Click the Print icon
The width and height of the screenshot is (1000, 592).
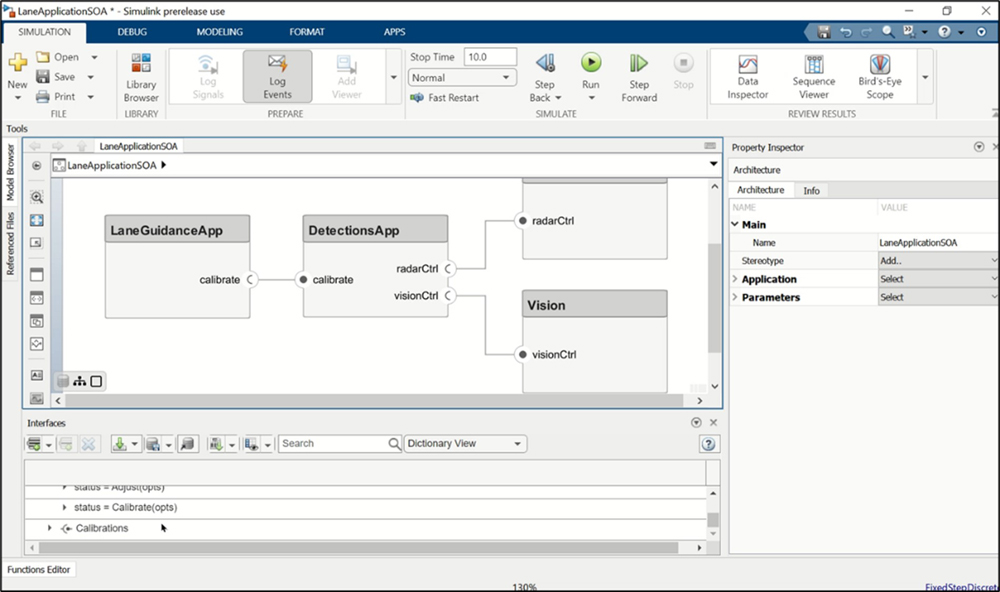(43, 96)
